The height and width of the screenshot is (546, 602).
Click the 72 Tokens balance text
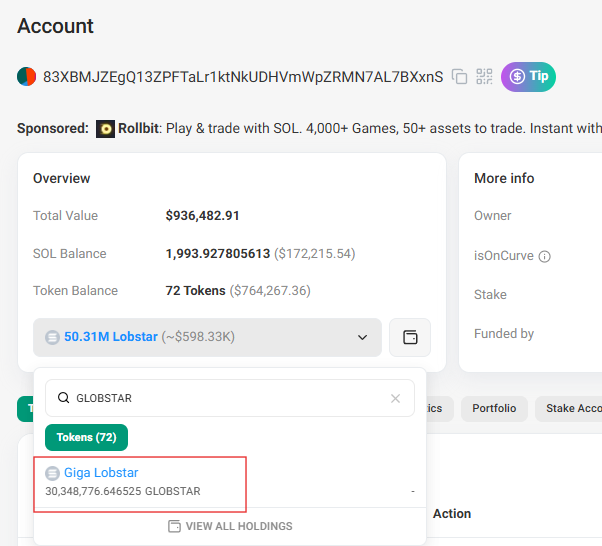pyautogui.click(x=195, y=291)
